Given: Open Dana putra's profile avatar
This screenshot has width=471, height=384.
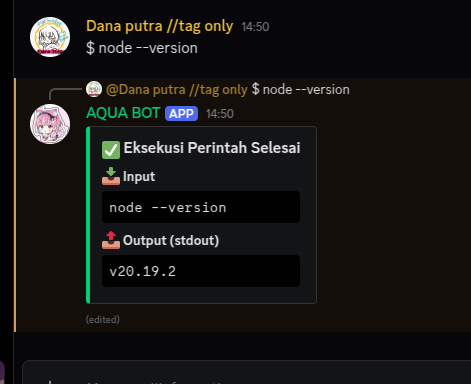Looking at the screenshot, I should [50, 37].
